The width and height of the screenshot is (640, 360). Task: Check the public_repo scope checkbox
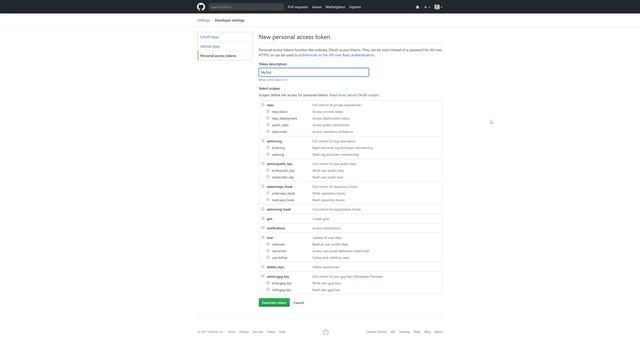(268, 125)
